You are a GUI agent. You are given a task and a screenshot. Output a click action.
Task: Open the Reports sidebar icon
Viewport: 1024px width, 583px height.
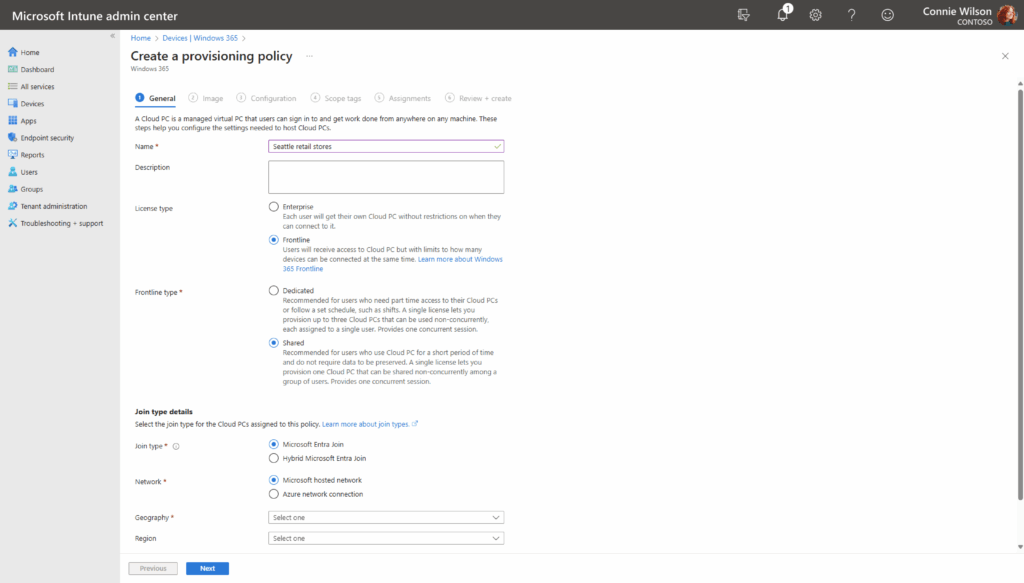tap(12, 155)
